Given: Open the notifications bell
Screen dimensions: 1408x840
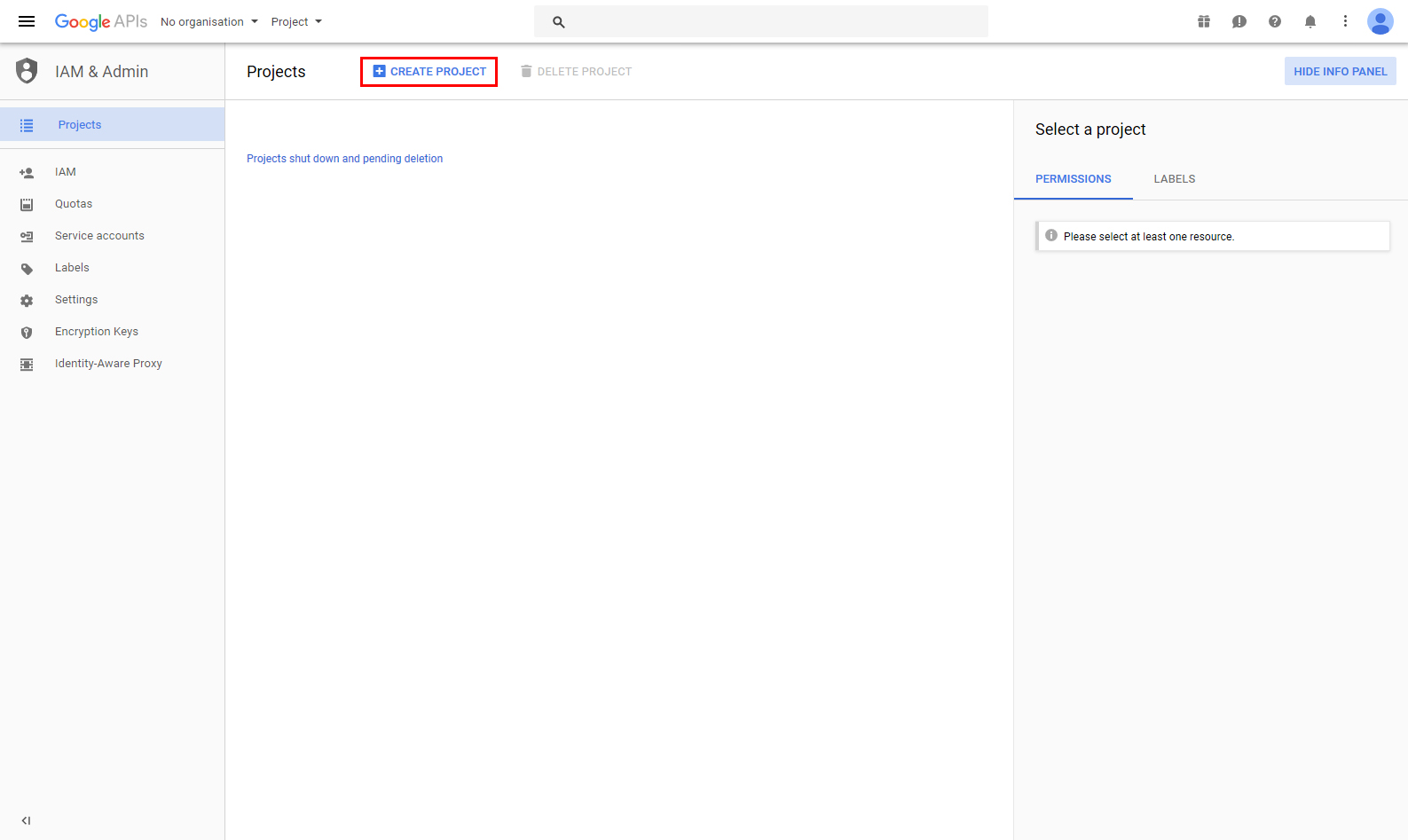Looking at the screenshot, I should pos(1310,21).
